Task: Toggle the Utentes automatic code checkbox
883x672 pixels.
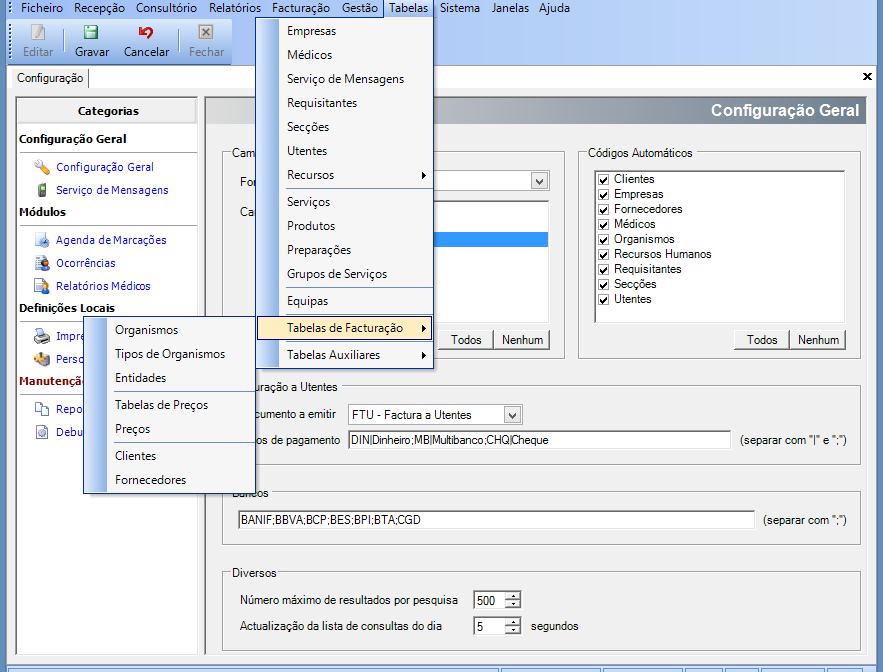Action: point(604,300)
